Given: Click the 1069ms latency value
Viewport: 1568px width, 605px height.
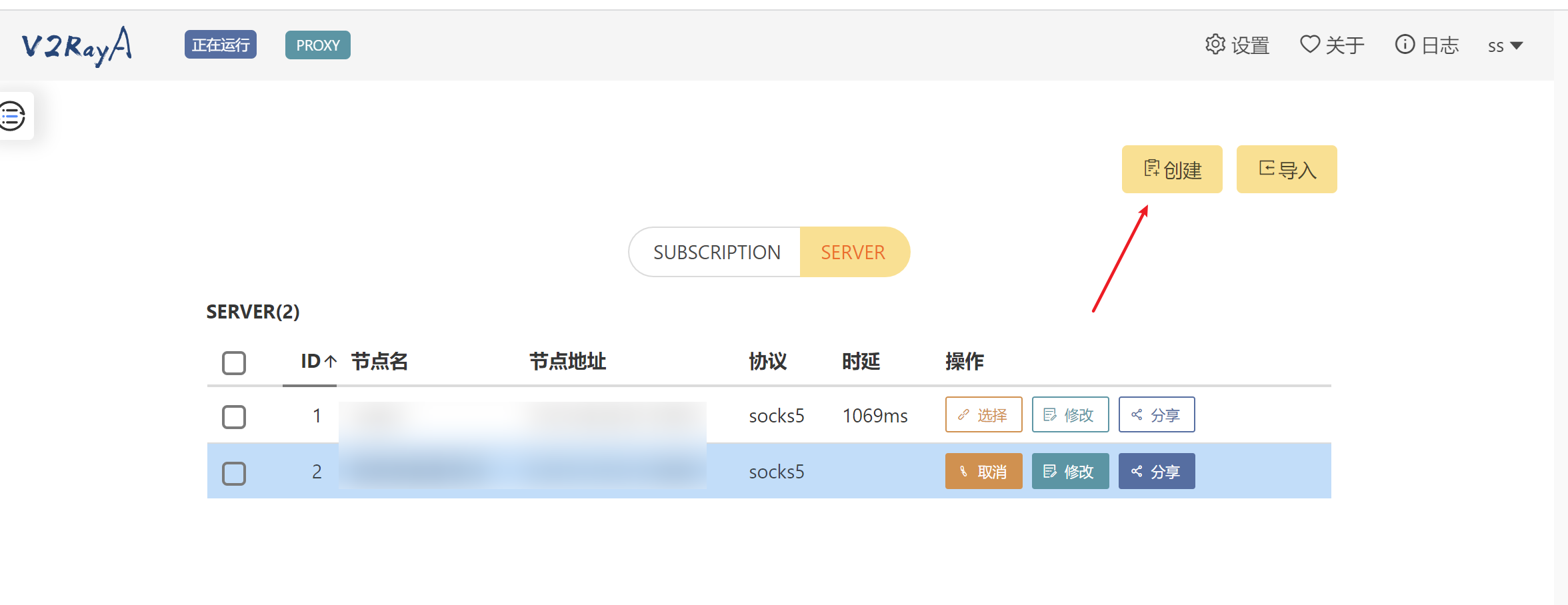Looking at the screenshot, I should click(875, 416).
